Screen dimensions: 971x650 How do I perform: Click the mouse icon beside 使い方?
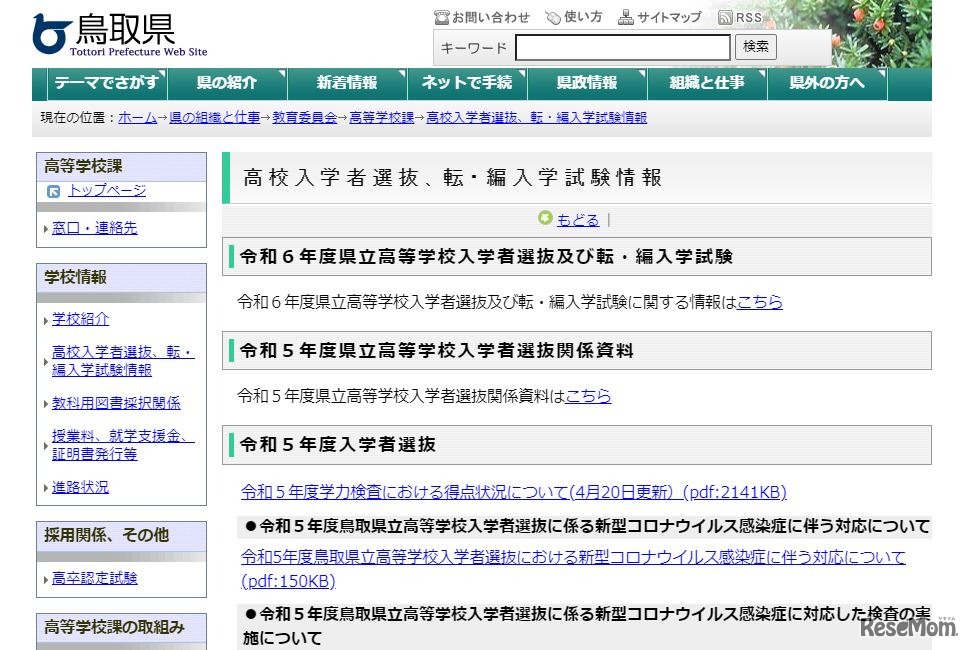click(552, 16)
